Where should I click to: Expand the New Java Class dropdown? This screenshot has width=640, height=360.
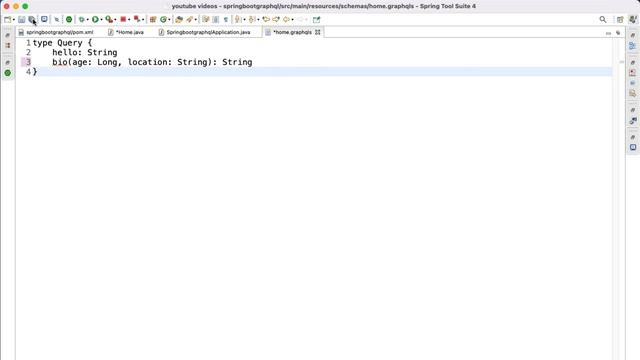(x=169, y=20)
